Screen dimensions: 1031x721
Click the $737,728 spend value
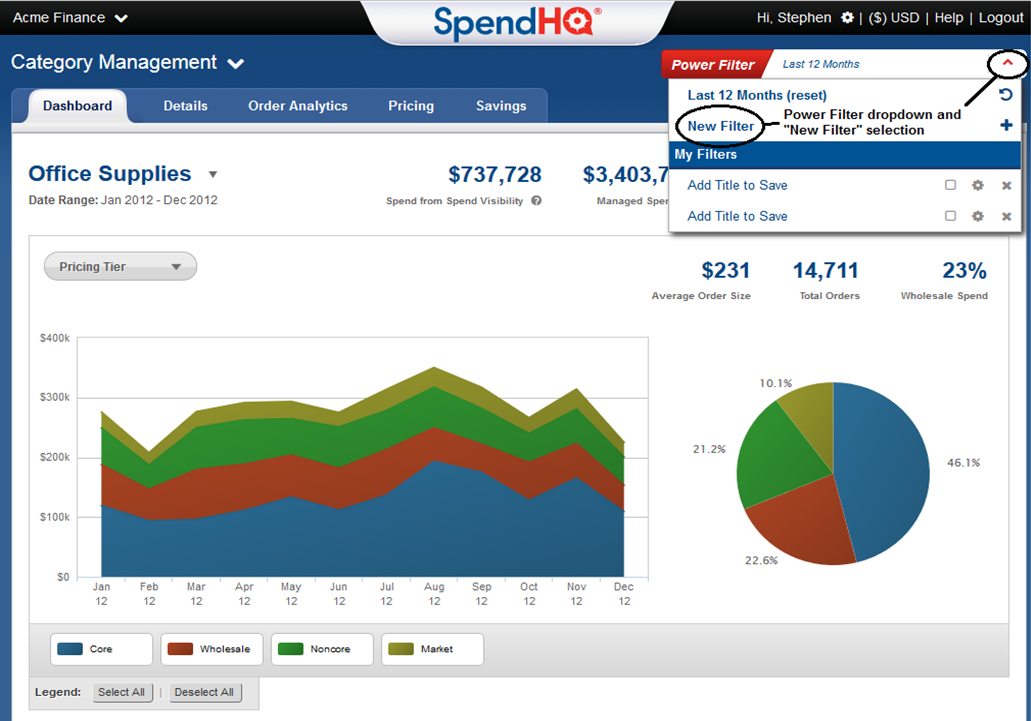tap(494, 174)
